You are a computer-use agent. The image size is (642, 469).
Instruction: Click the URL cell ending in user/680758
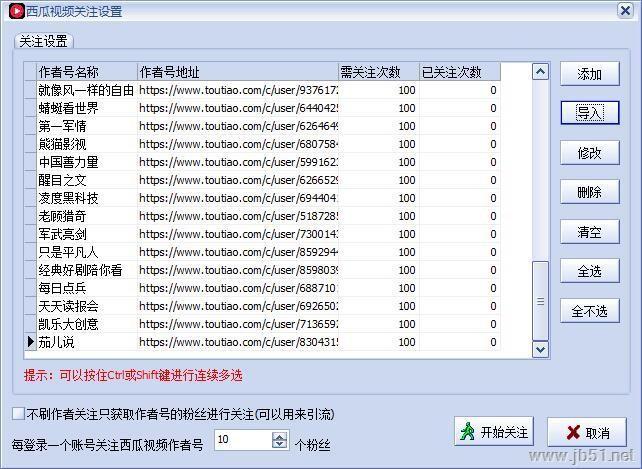click(238, 144)
